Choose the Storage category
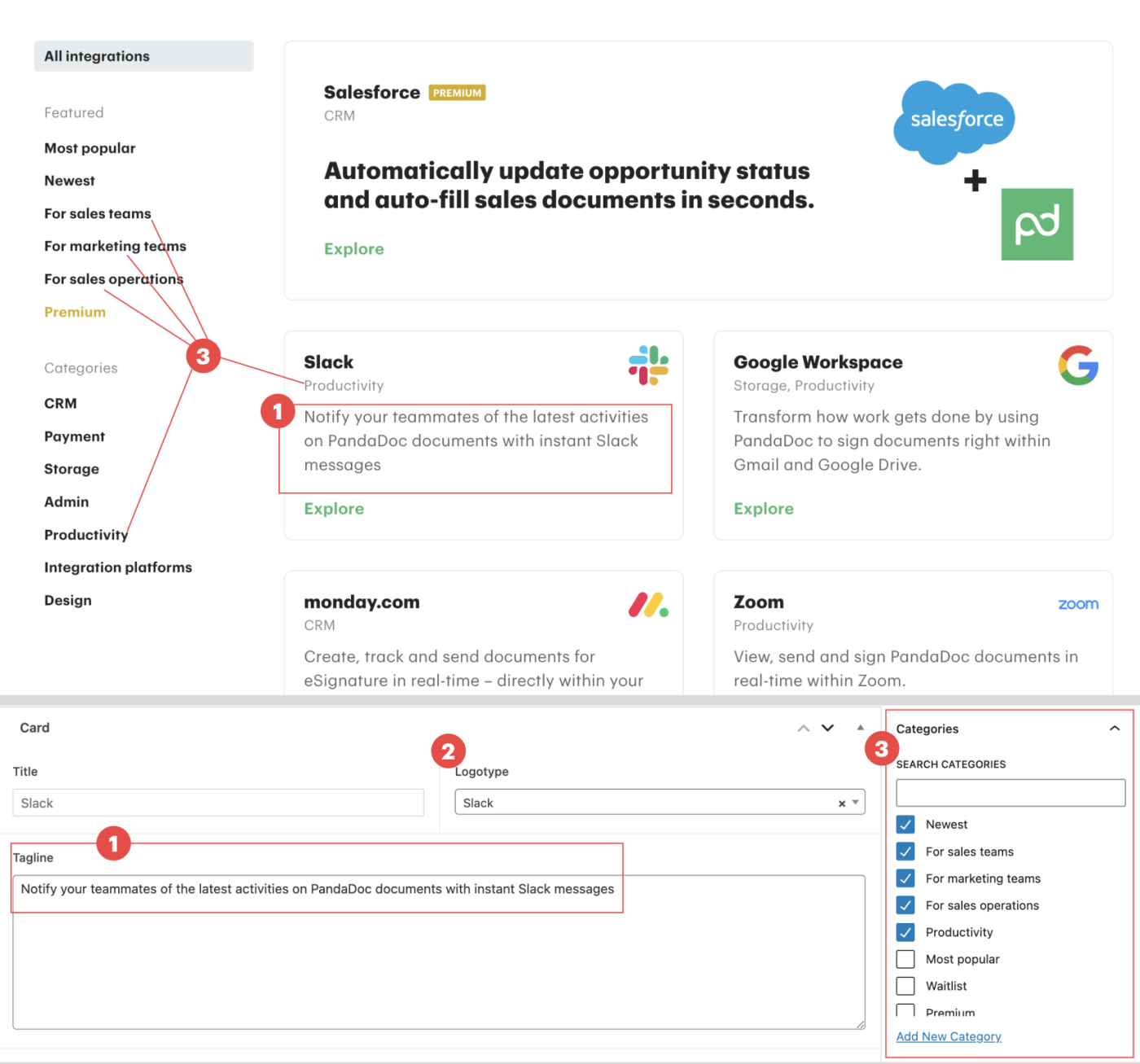The height and width of the screenshot is (1064, 1140). pyautogui.click(x=72, y=469)
